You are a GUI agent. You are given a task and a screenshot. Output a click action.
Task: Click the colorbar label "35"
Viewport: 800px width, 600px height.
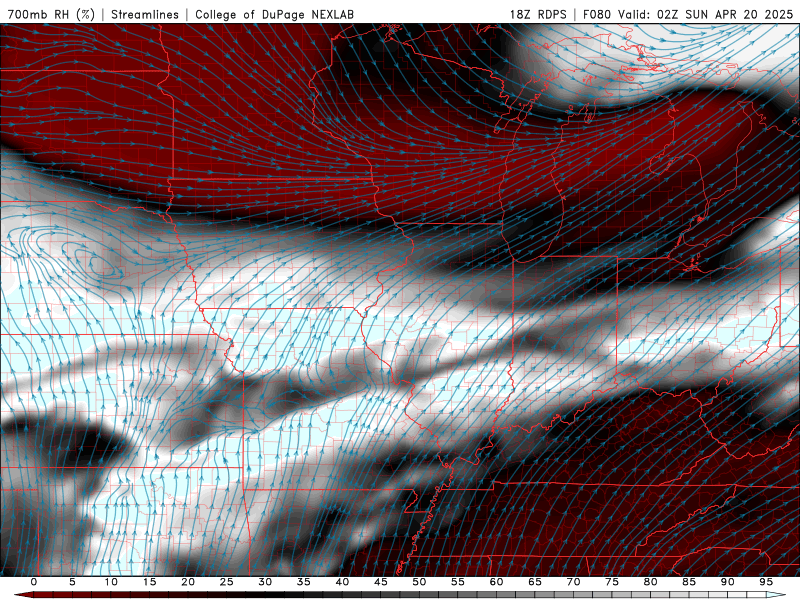304,582
